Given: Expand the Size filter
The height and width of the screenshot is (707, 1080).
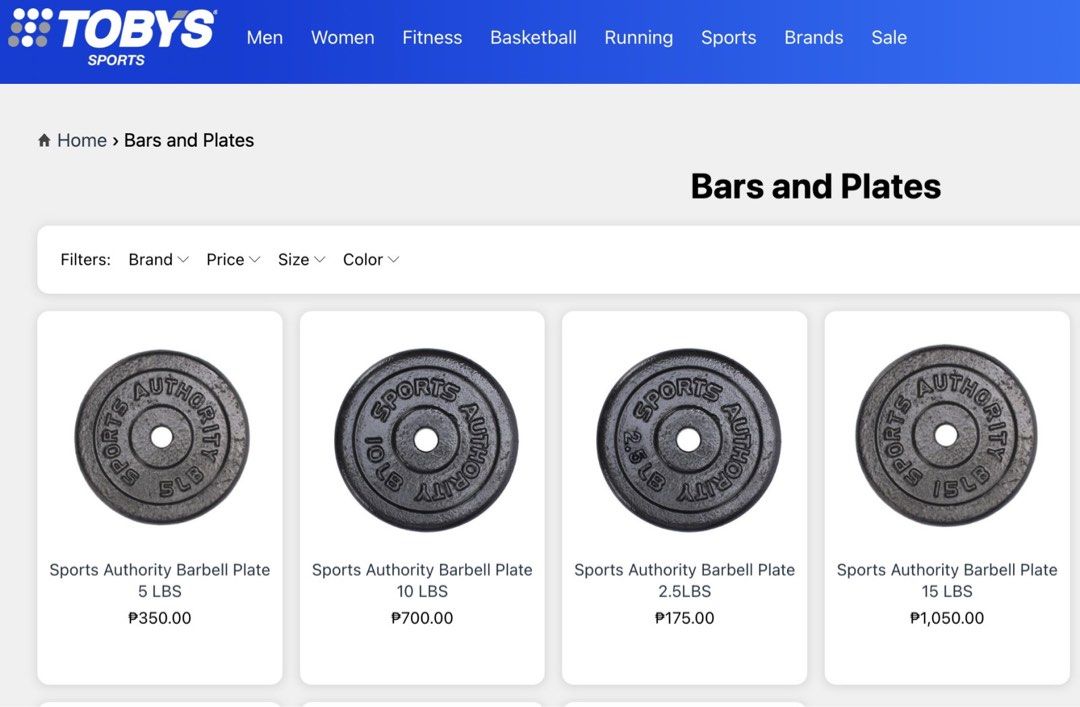Looking at the screenshot, I should [300, 259].
